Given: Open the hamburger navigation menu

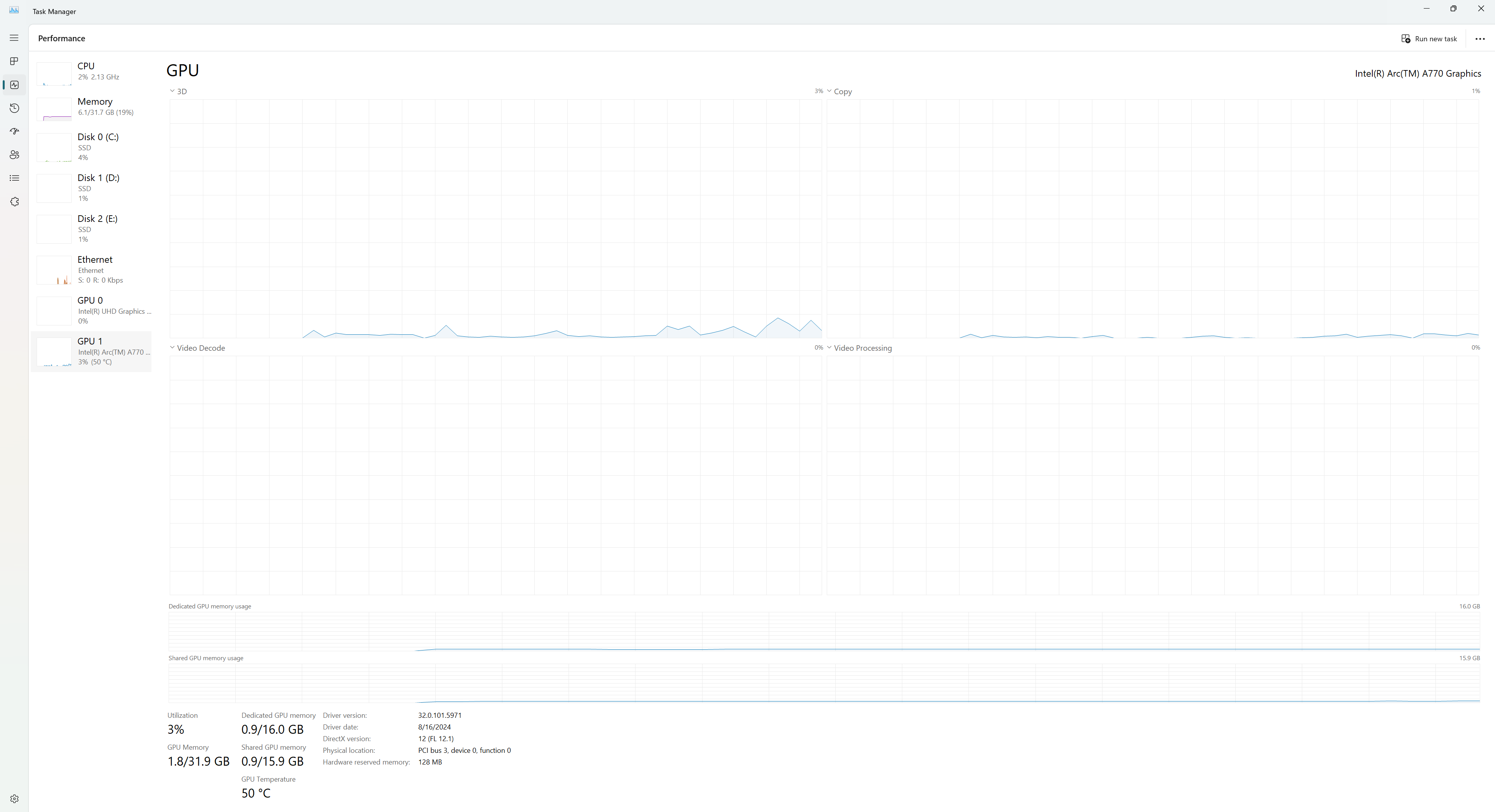Looking at the screenshot, I should [x=14, y=38].
